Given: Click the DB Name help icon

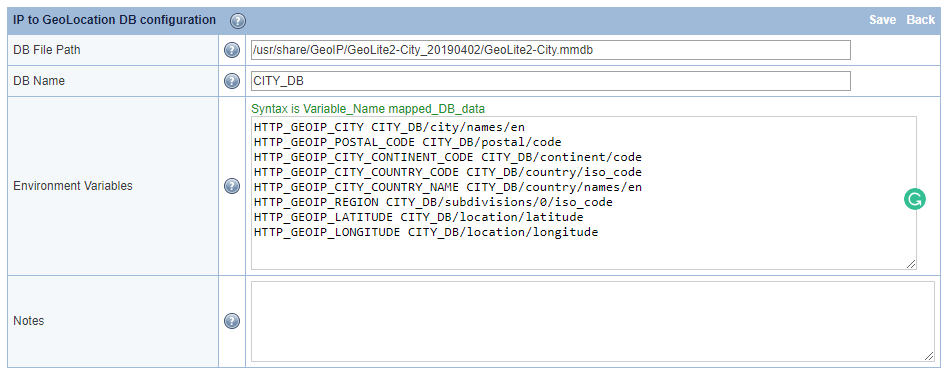Looking at the screenshot, I should pyautogui.click(x=232, y=81).
